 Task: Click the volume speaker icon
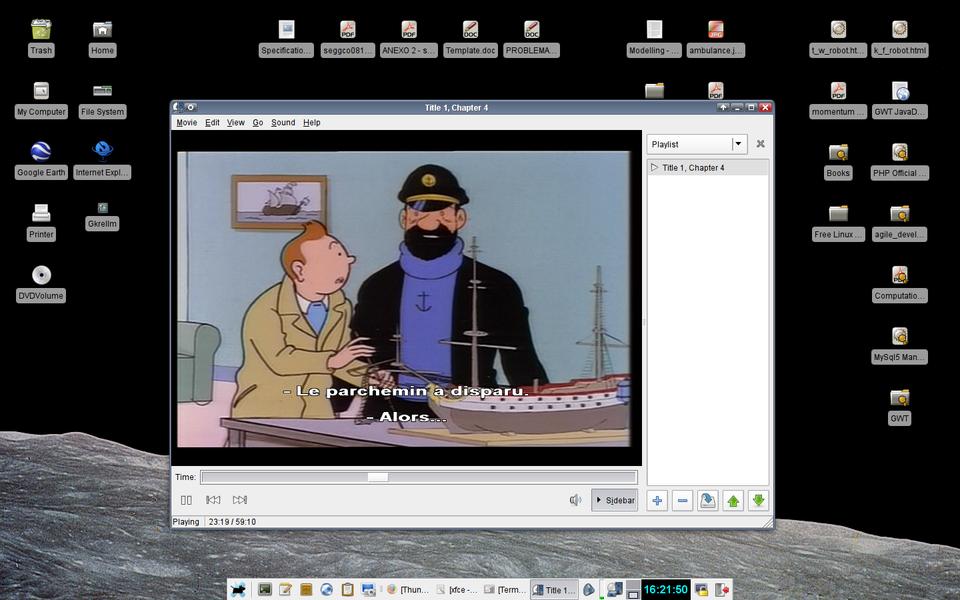[x=576, y=500]
